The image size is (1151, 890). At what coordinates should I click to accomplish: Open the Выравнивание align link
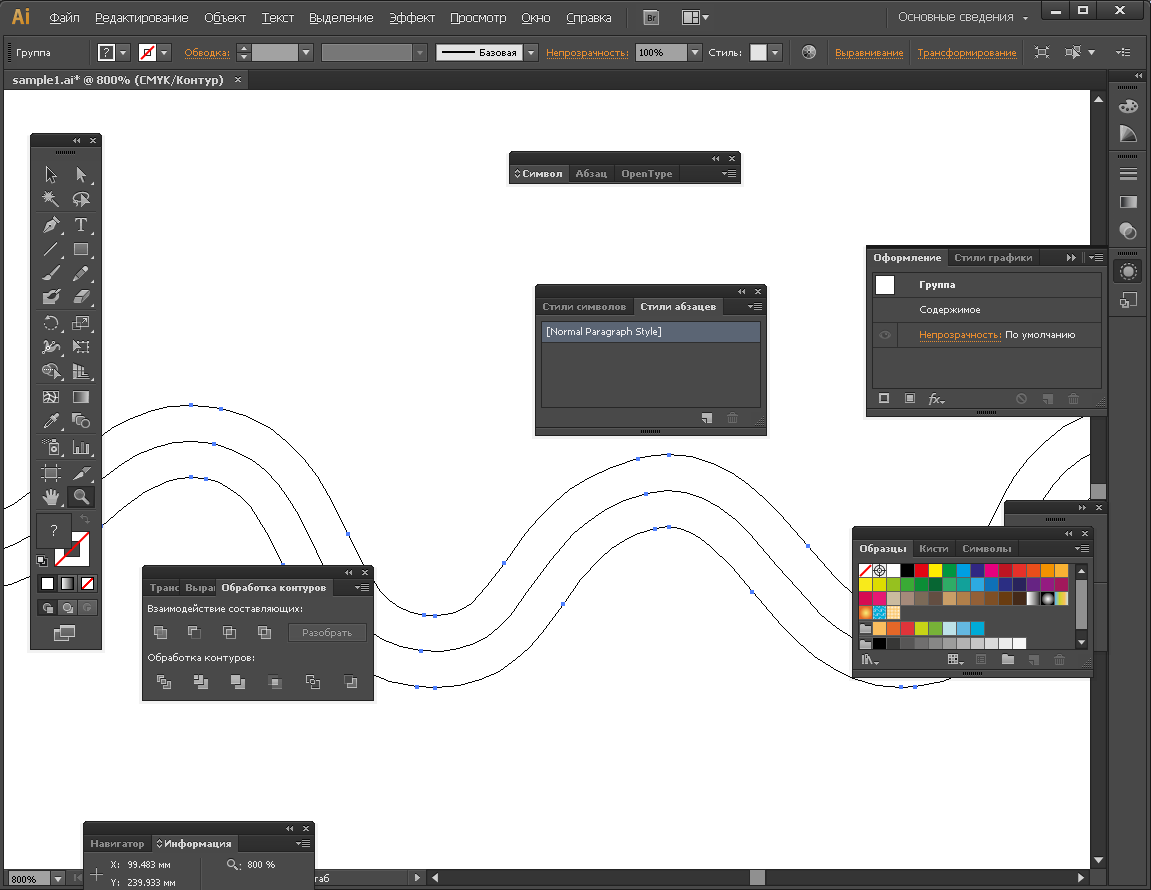869,53
